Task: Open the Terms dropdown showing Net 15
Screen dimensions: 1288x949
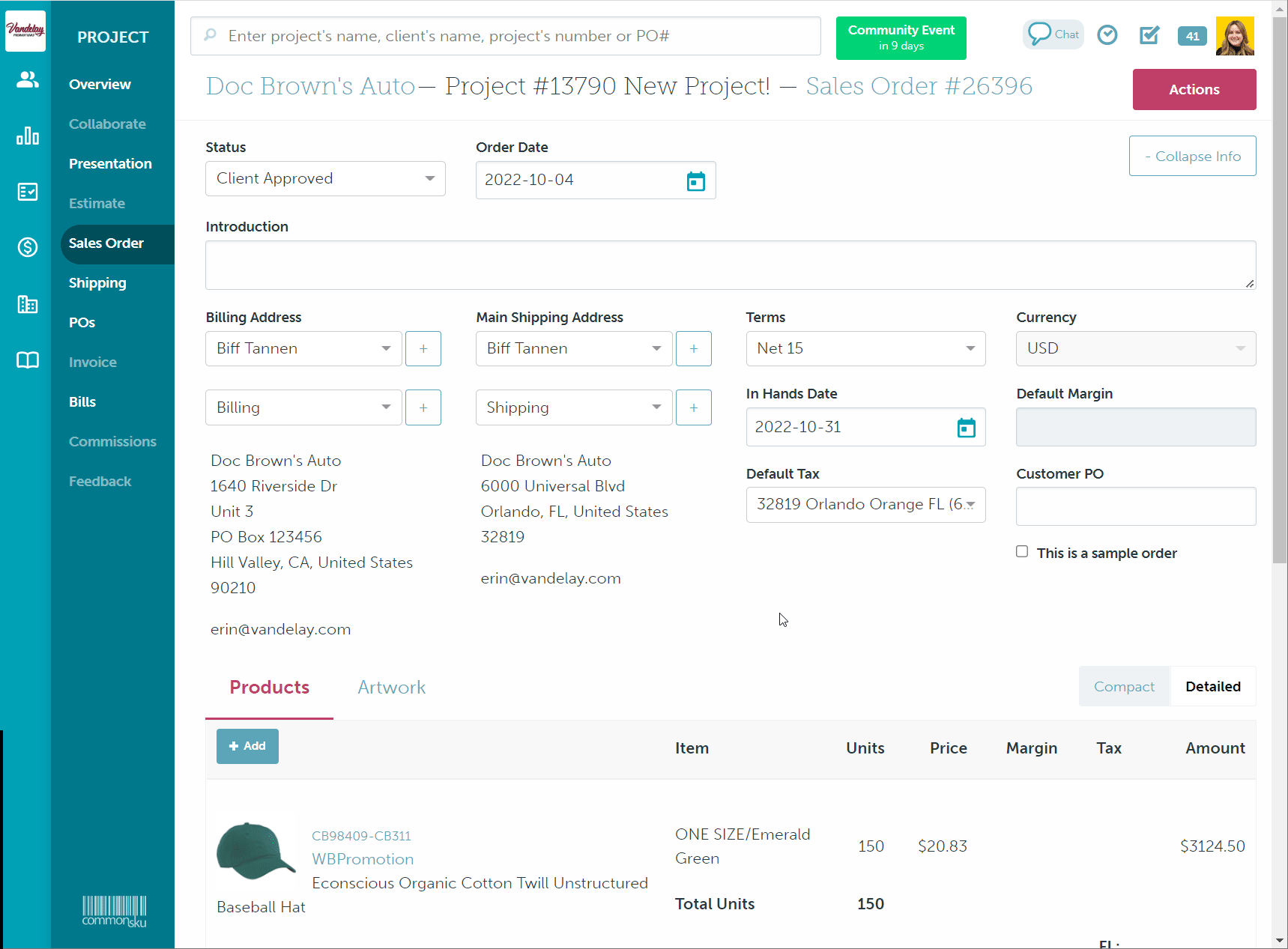Action: (x=865, y=349)
